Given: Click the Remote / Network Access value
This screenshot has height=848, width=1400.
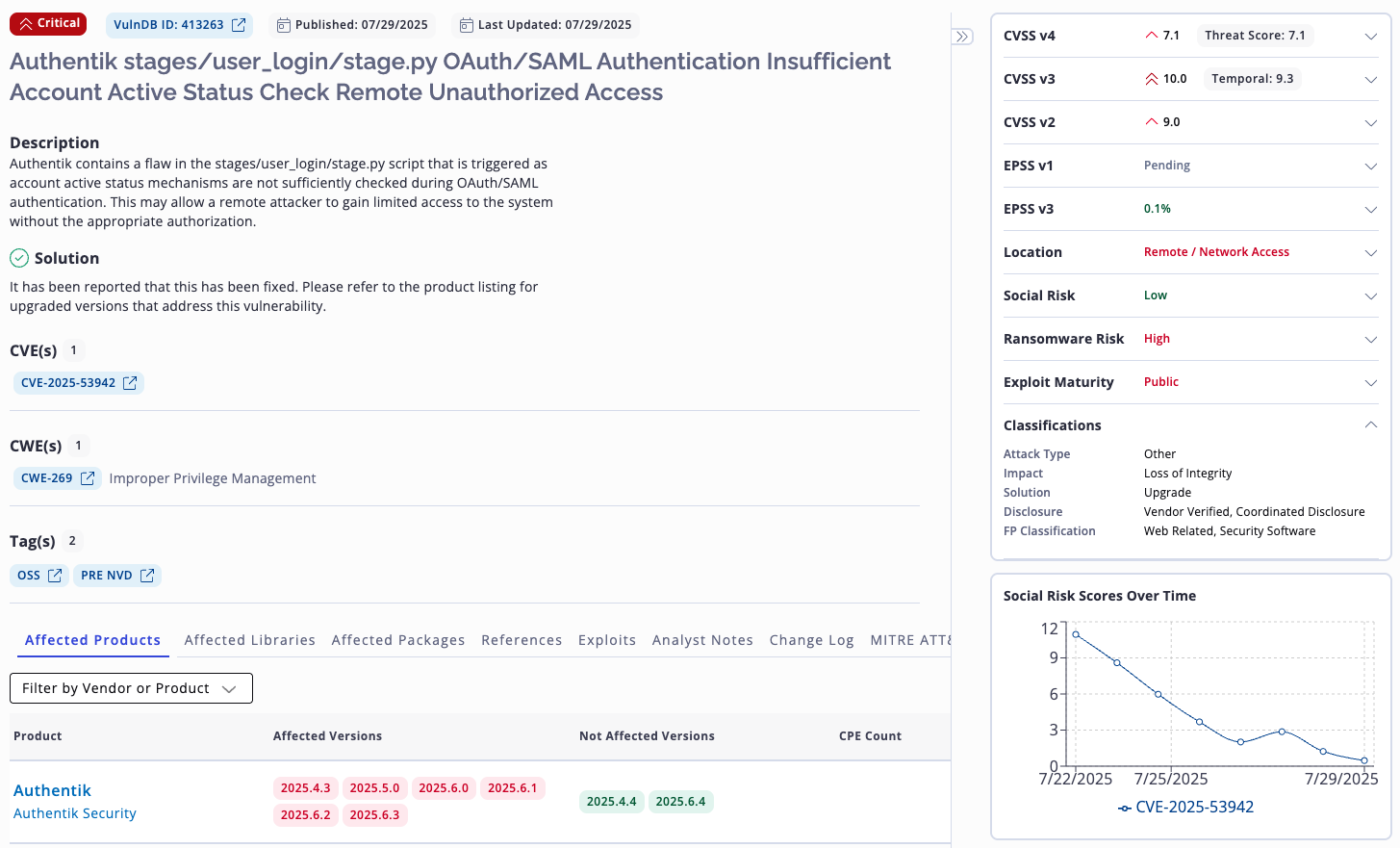Looking at the screenshot, I should pos(1216,252).
